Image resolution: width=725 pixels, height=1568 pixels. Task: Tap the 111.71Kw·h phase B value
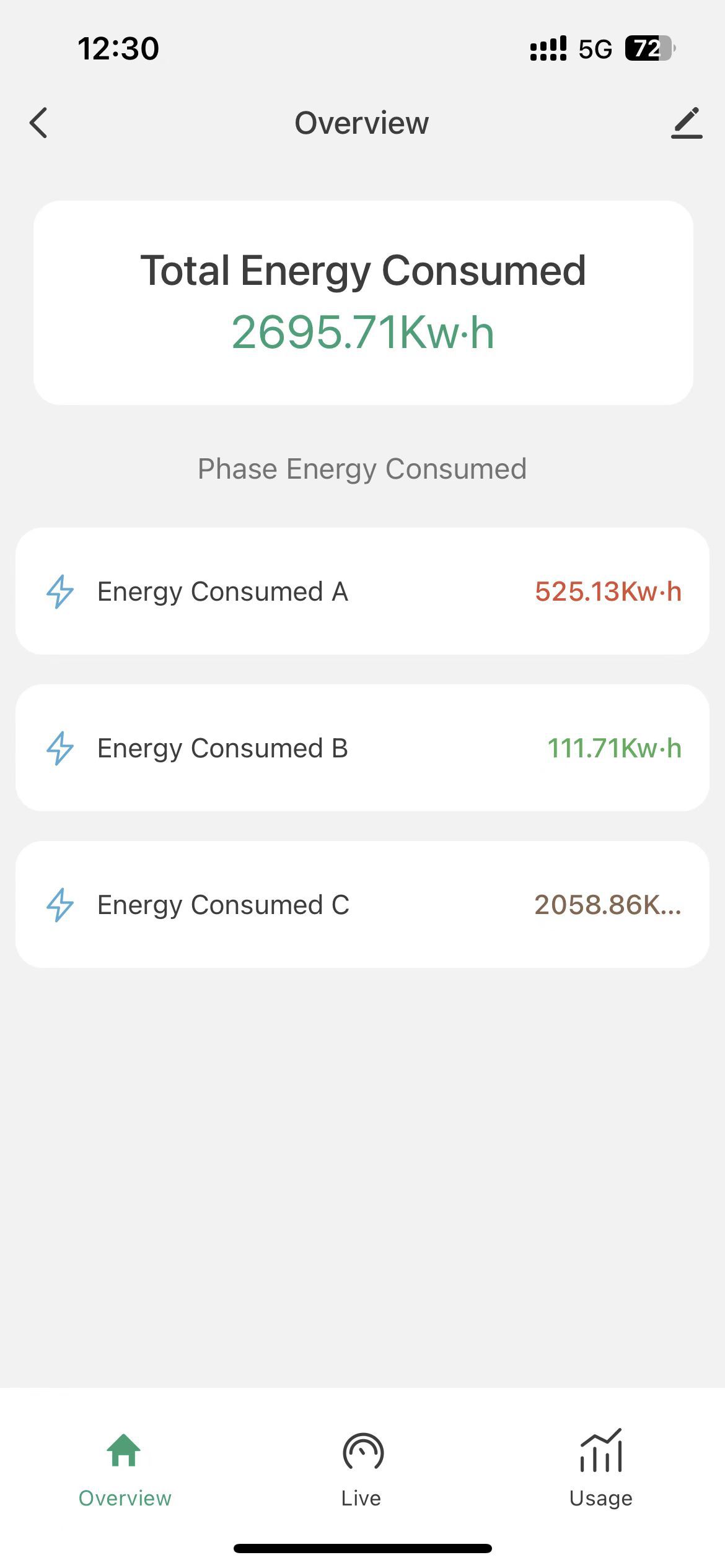click(x=614, y=748)
